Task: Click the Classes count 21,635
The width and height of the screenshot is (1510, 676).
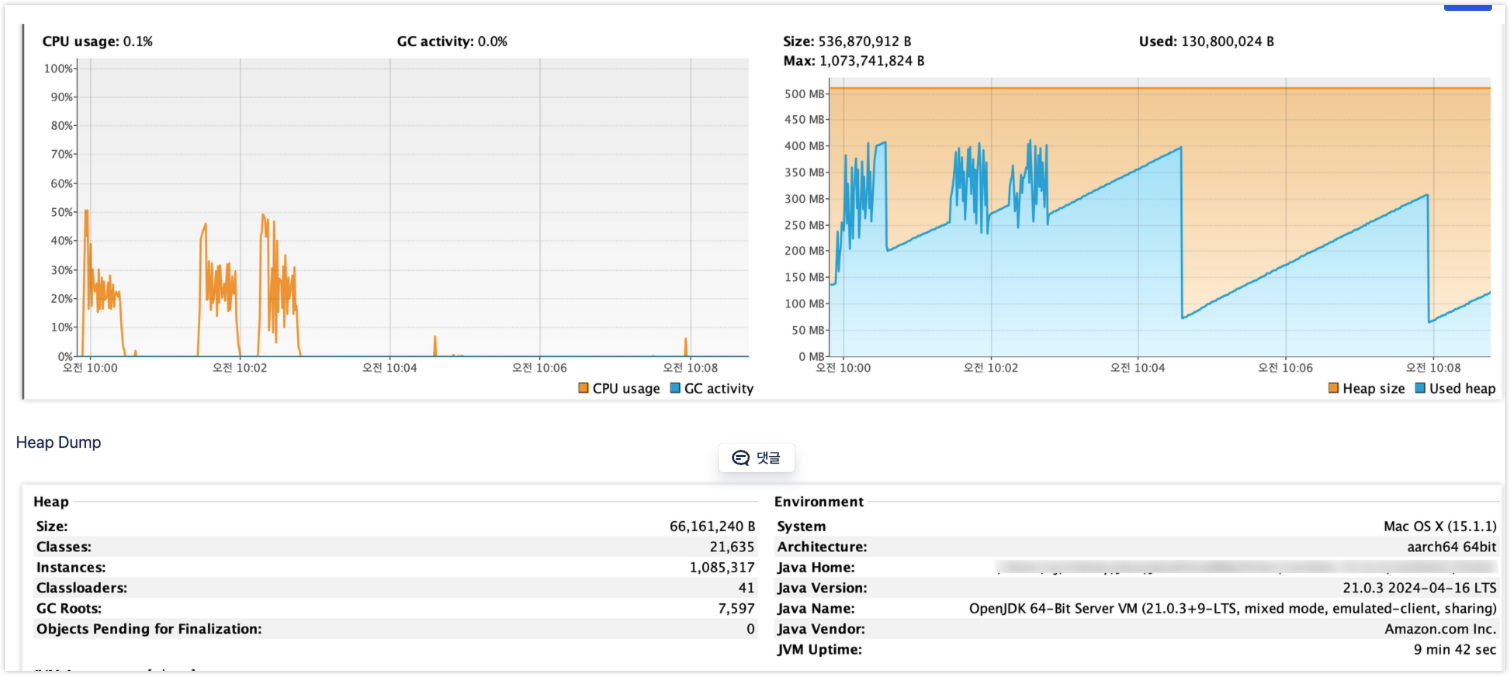Action: [x=733, y=547]
